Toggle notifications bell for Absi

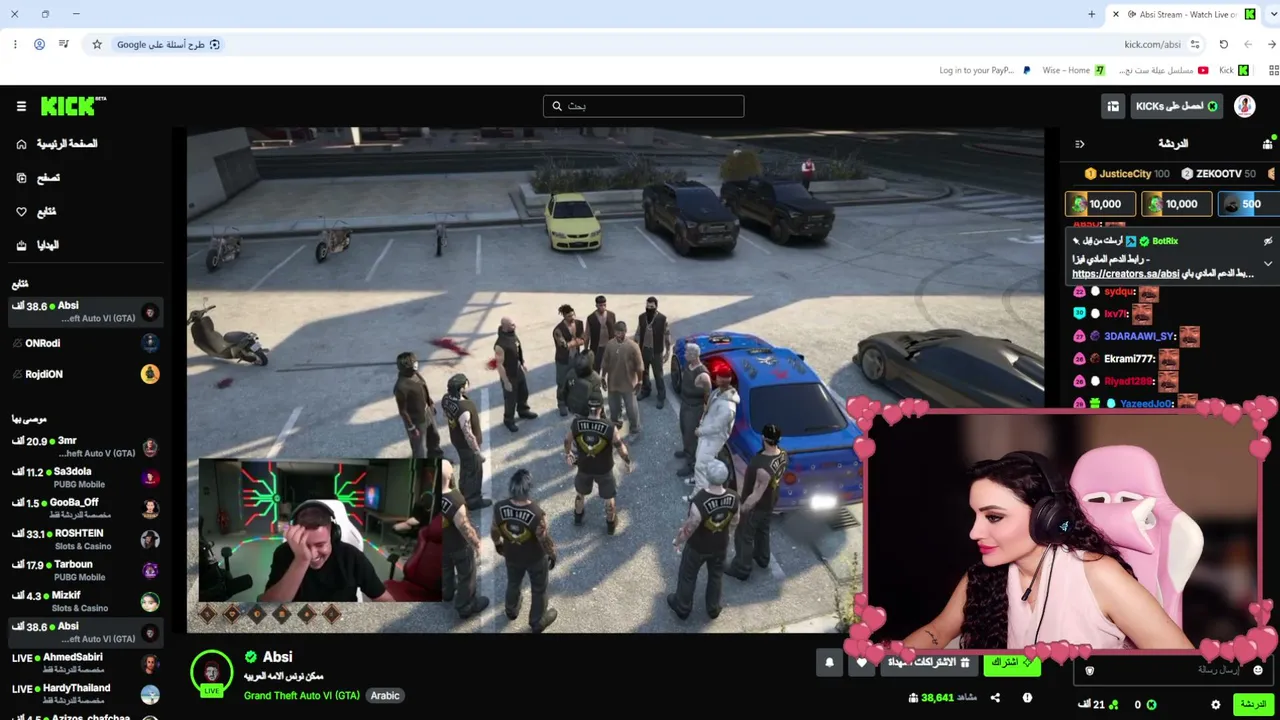point(829,662)
